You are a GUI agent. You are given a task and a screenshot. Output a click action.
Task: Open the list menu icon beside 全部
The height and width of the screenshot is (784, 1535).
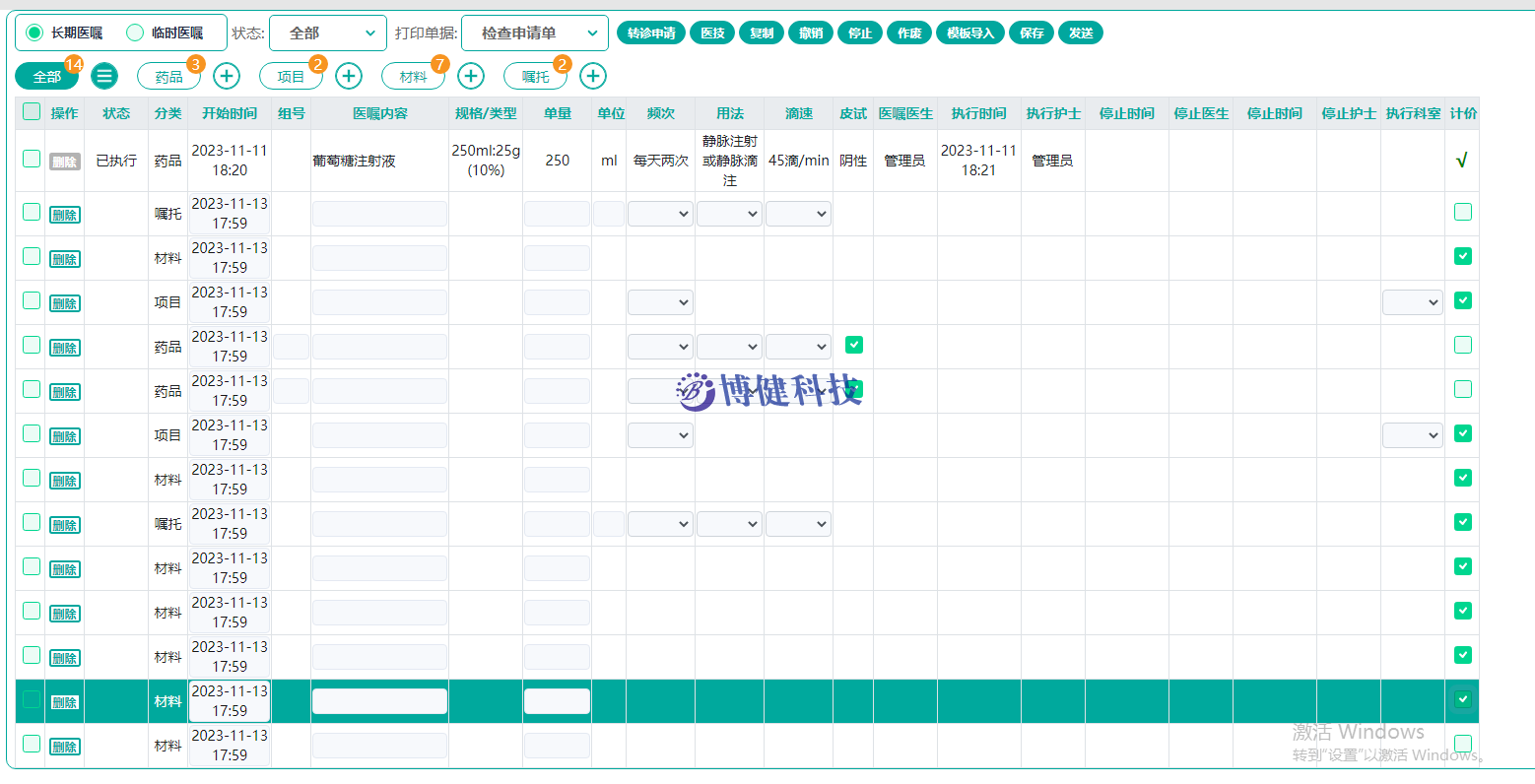click(x=104, y=76)
